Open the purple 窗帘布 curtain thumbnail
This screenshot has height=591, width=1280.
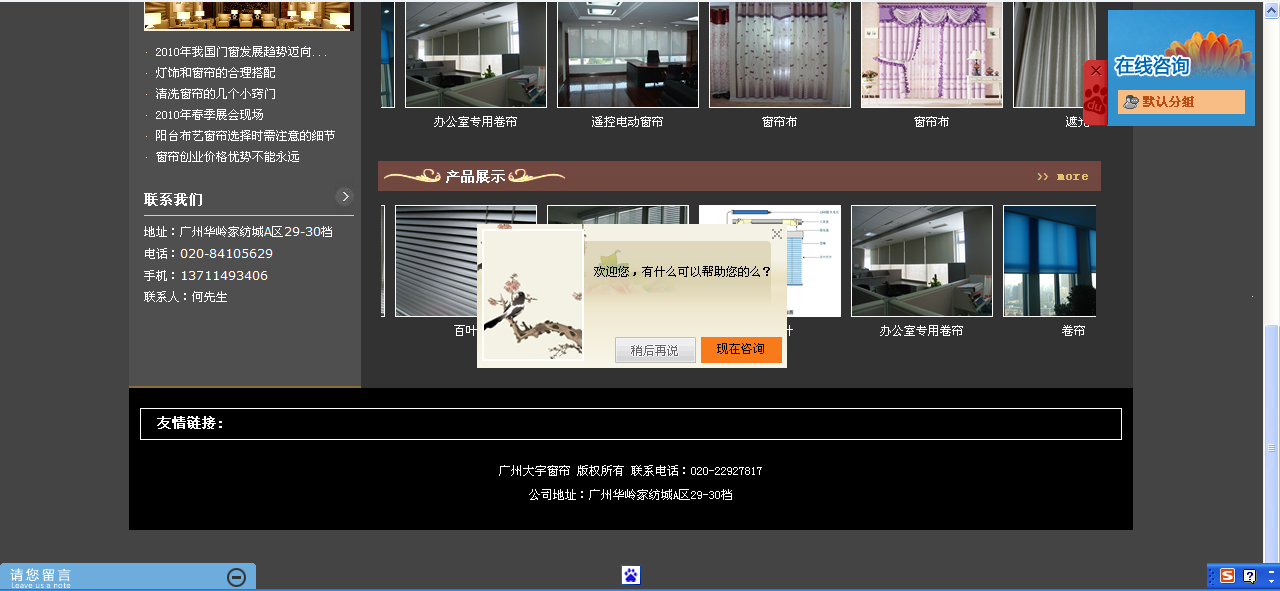pyautogui.click(x=932, y=54)
